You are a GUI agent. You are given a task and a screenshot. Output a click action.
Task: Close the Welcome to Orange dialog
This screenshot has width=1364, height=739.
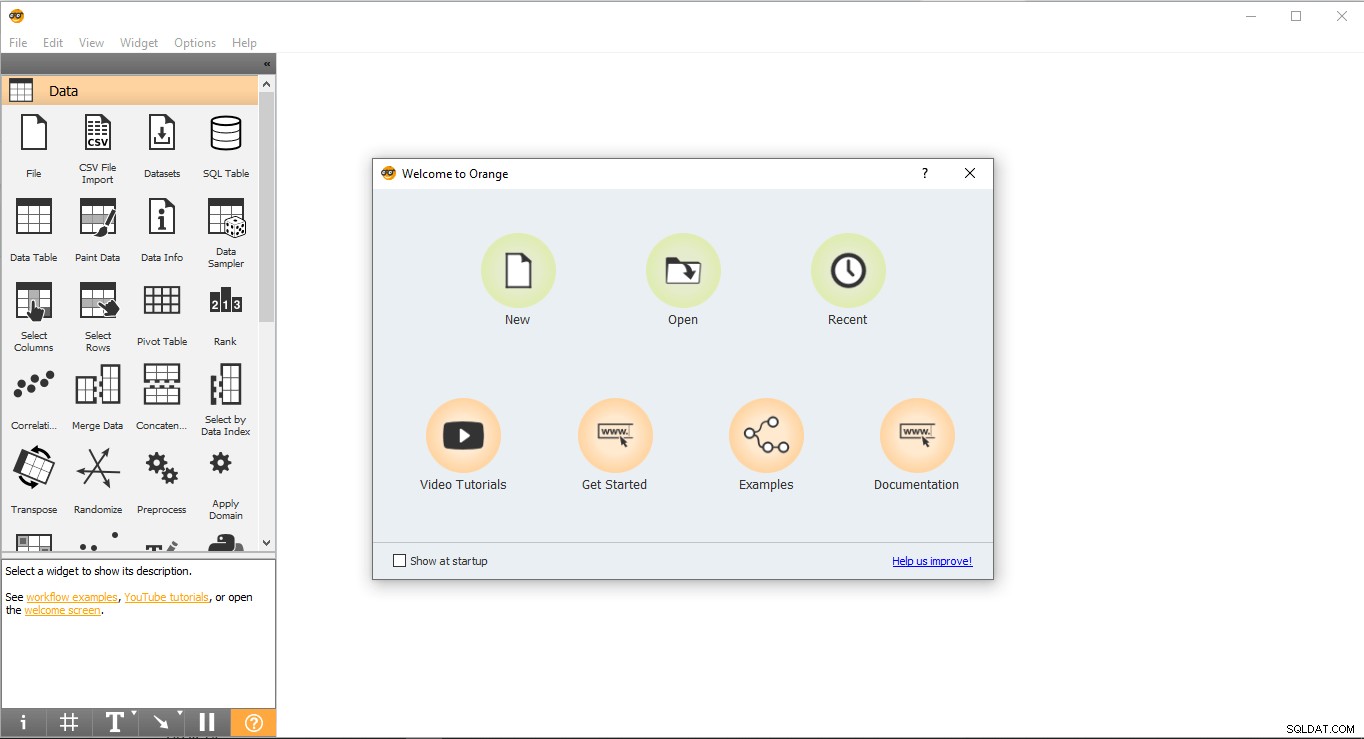tap(970, 173)
